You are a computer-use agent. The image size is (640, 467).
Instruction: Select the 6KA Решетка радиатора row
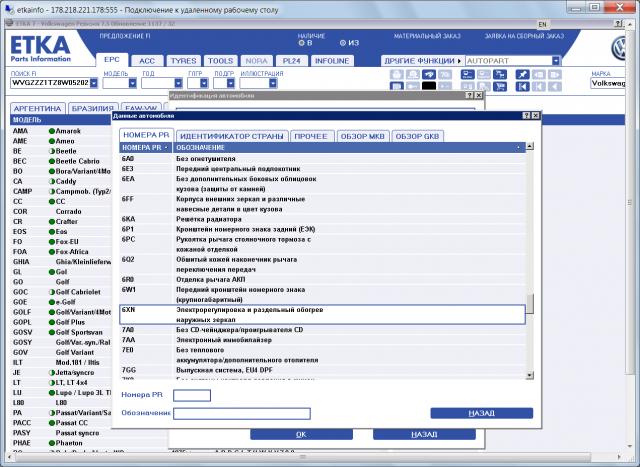(322, 219)
